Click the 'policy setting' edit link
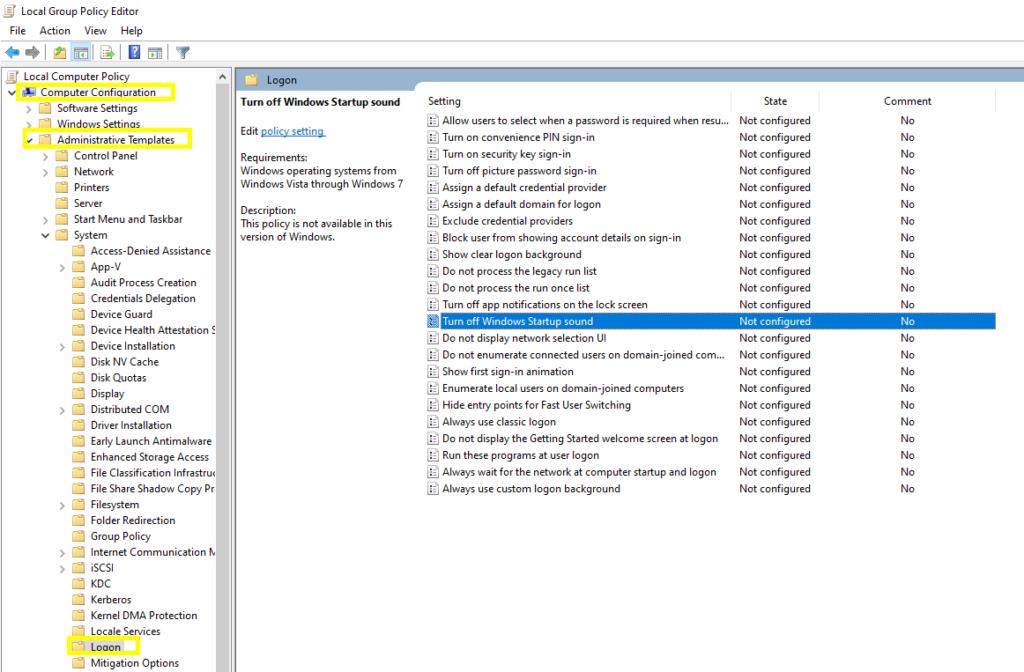Image resolution: width=1024 pixels, height=672 pixels. (x=292, y=131)
